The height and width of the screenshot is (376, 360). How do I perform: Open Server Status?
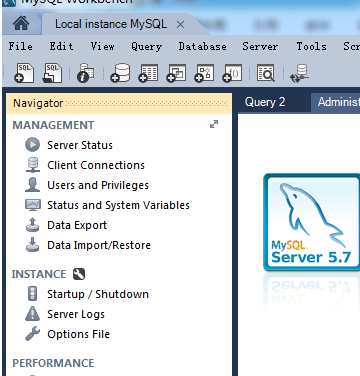click(80, 145)
